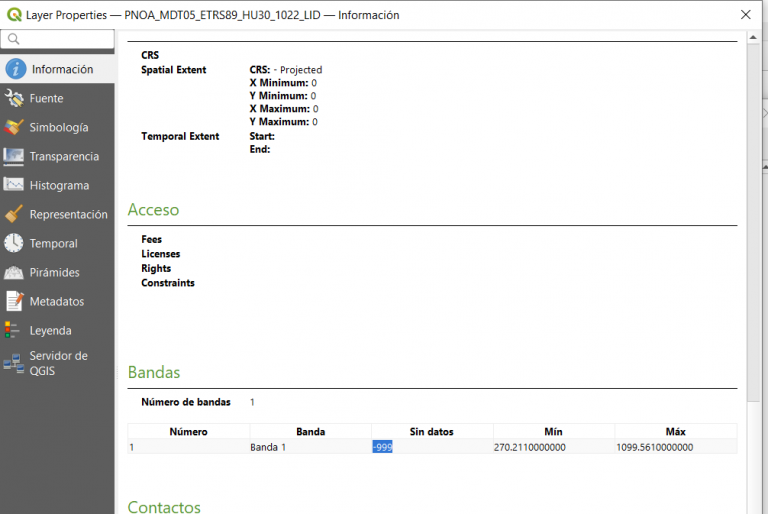Open the Pirámides icon

(x=14, y=272)
